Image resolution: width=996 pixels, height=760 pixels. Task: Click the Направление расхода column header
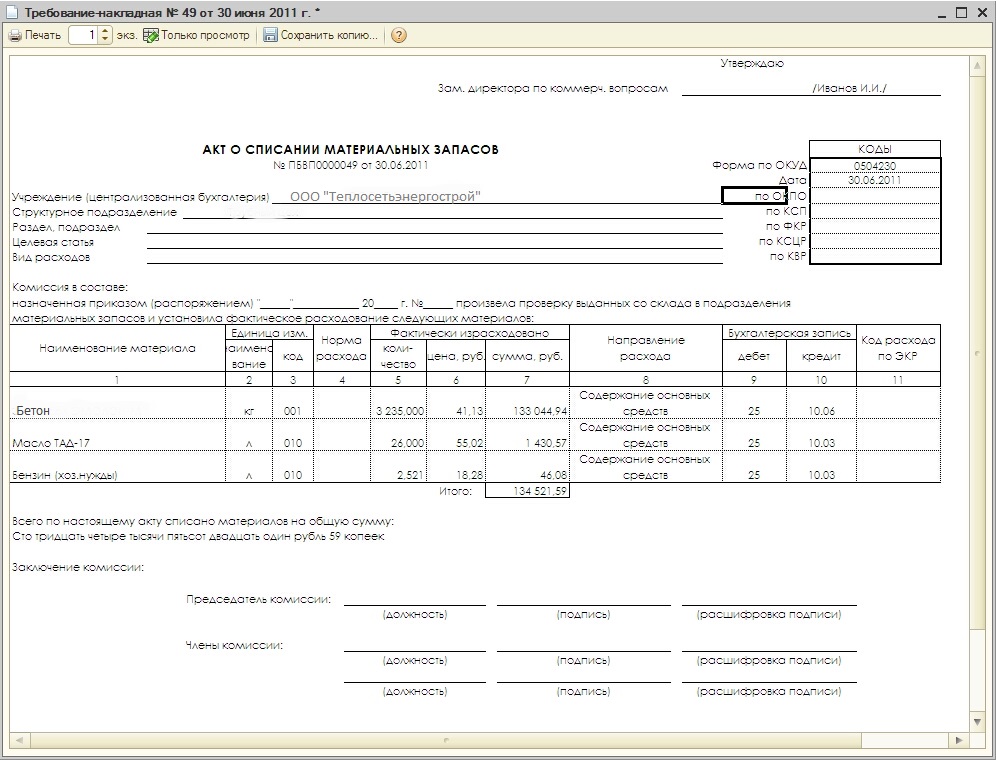(645, 348)
